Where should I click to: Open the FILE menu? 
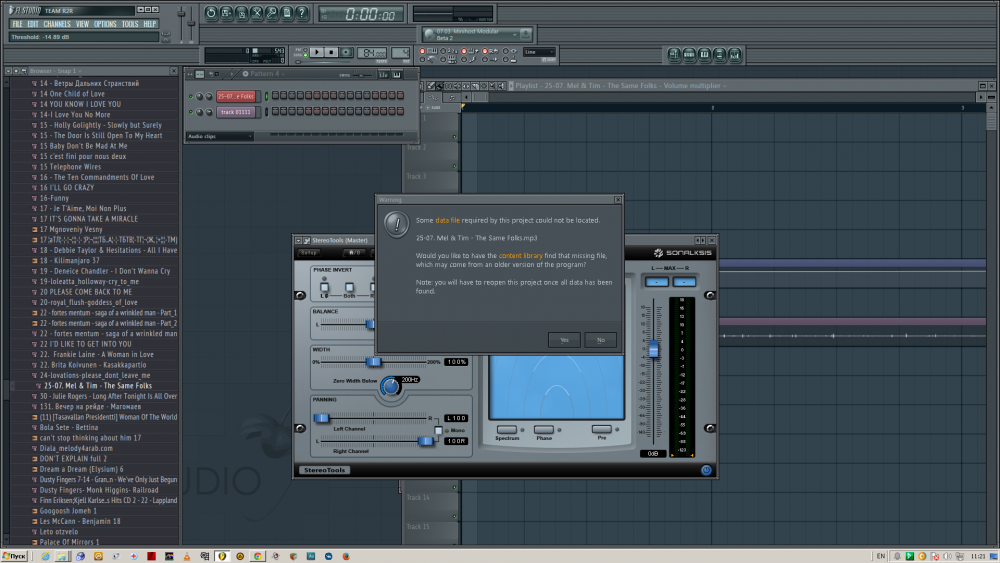click(x=17, y=24)
